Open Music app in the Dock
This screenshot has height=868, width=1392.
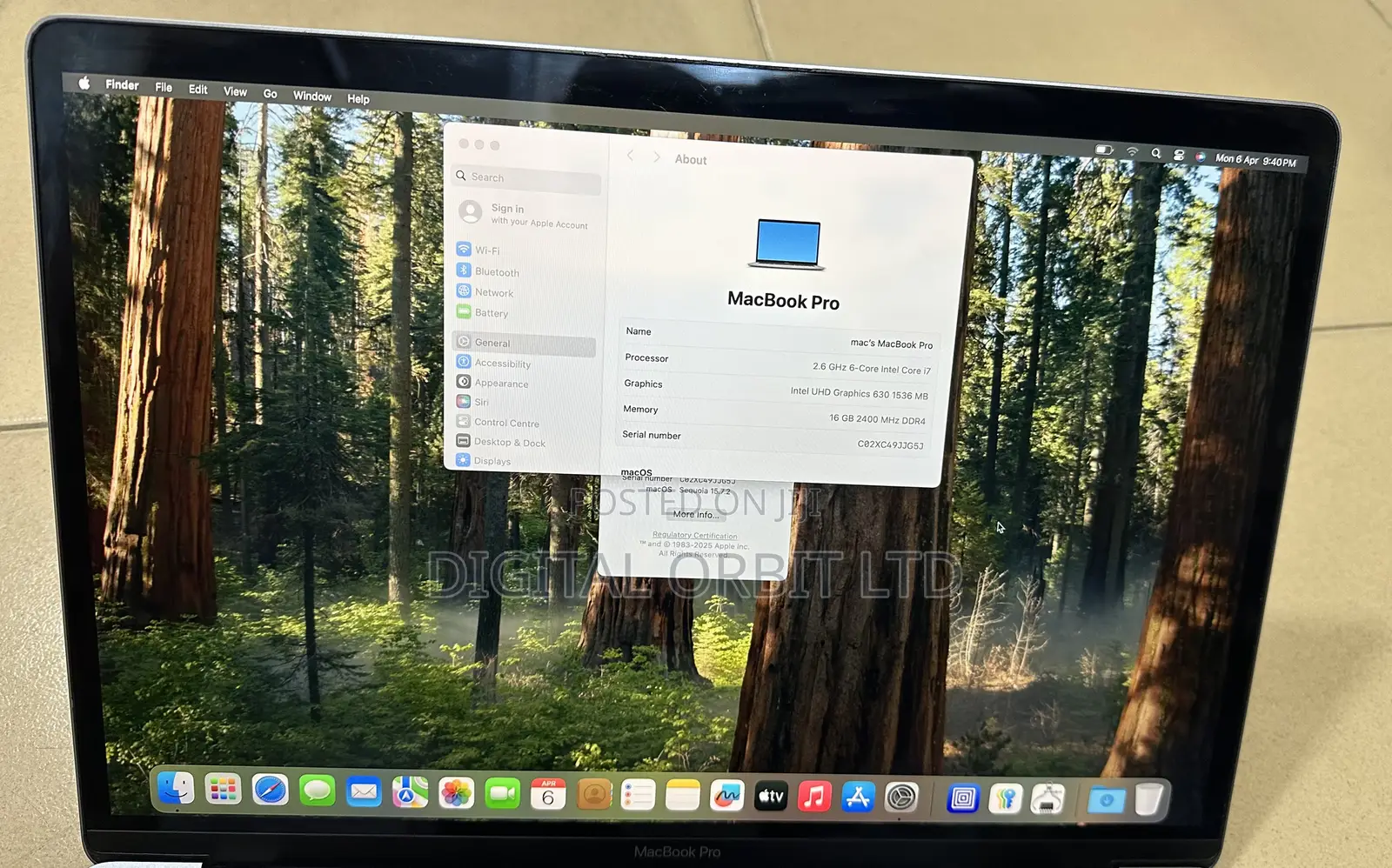click(814, 796)
